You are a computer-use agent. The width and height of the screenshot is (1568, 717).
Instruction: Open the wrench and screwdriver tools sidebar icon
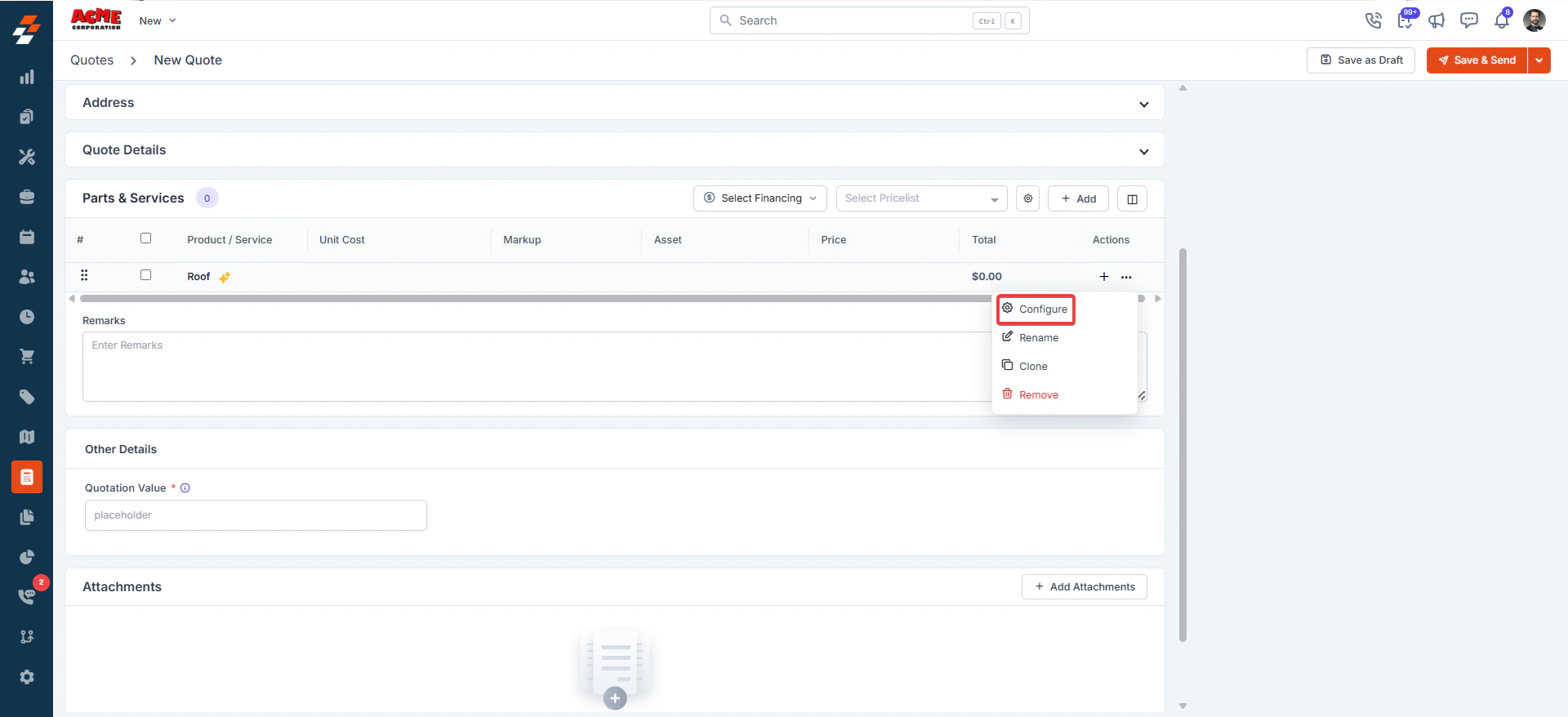(x=27, y=157)
